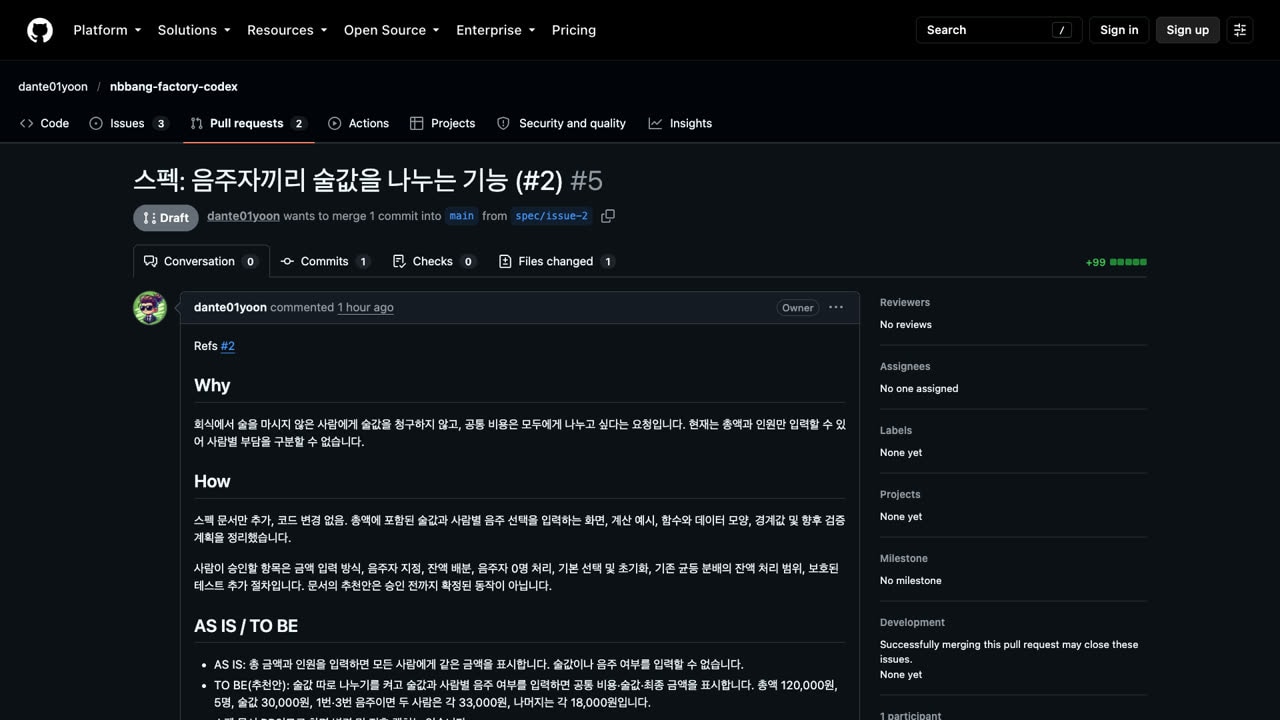Click the Draft status badge

(x=165, y=217)
